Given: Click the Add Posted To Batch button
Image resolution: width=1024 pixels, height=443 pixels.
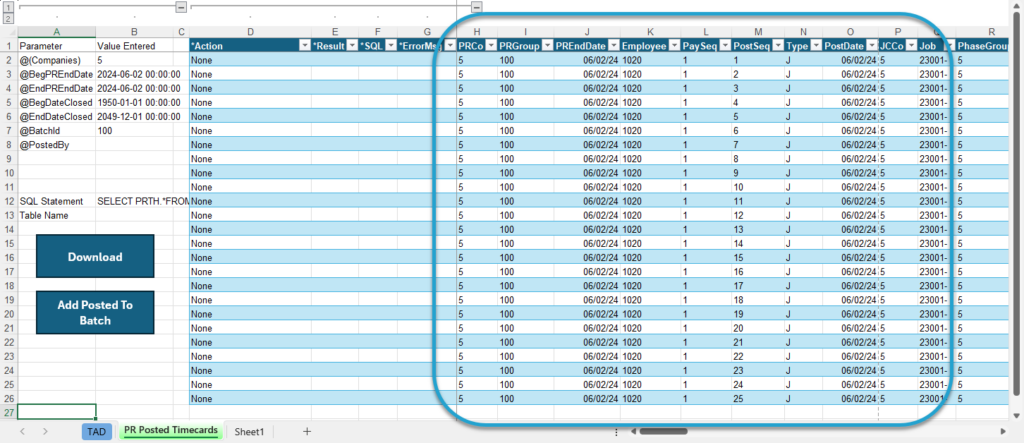Looking at the screenshot, I should point(95,312).
